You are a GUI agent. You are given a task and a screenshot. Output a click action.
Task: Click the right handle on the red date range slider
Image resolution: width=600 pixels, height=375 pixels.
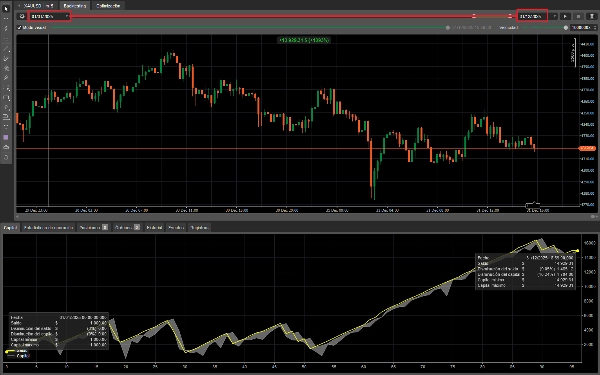pos(510,16)
